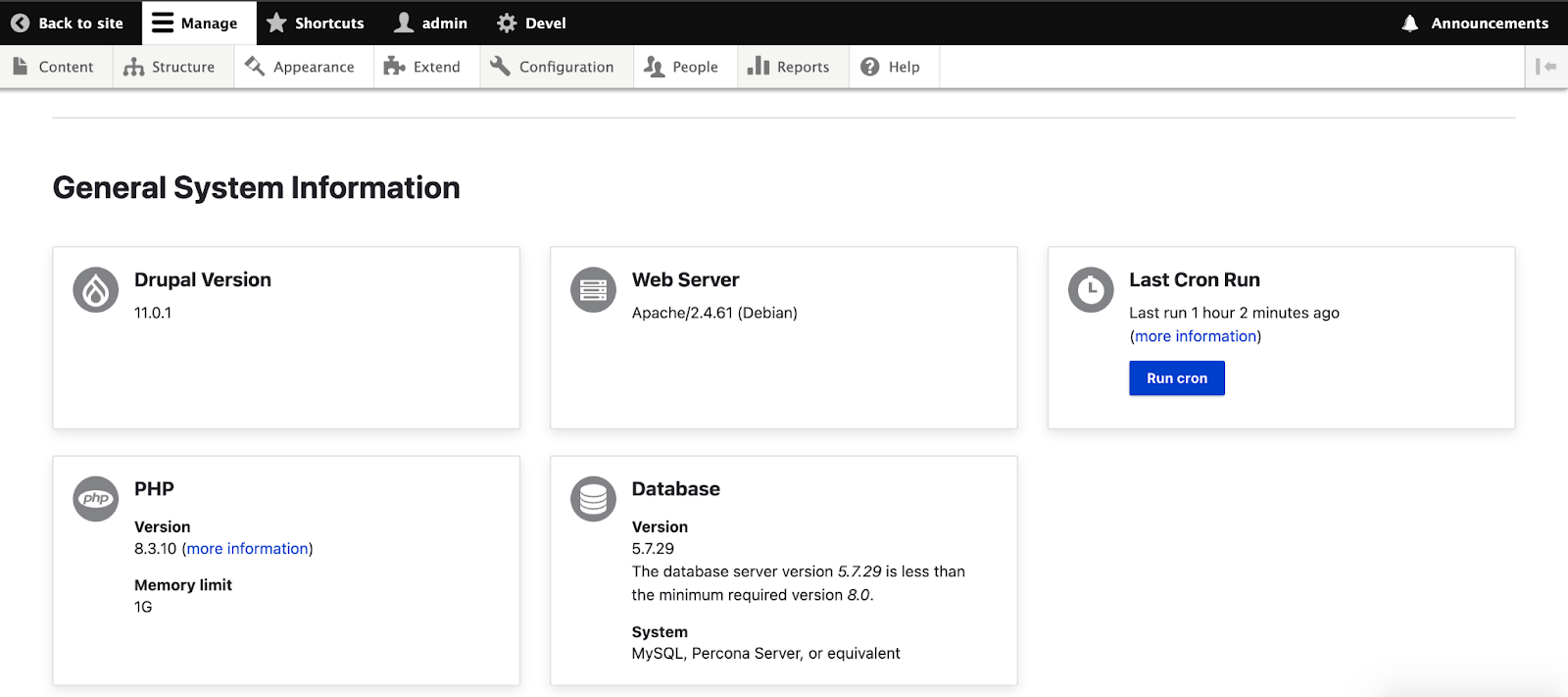Image resolution: width=1568 pixels, height=697 pixels.
Task: Select the Database card title
Action: pyautogui.click(x=675, y=488)
